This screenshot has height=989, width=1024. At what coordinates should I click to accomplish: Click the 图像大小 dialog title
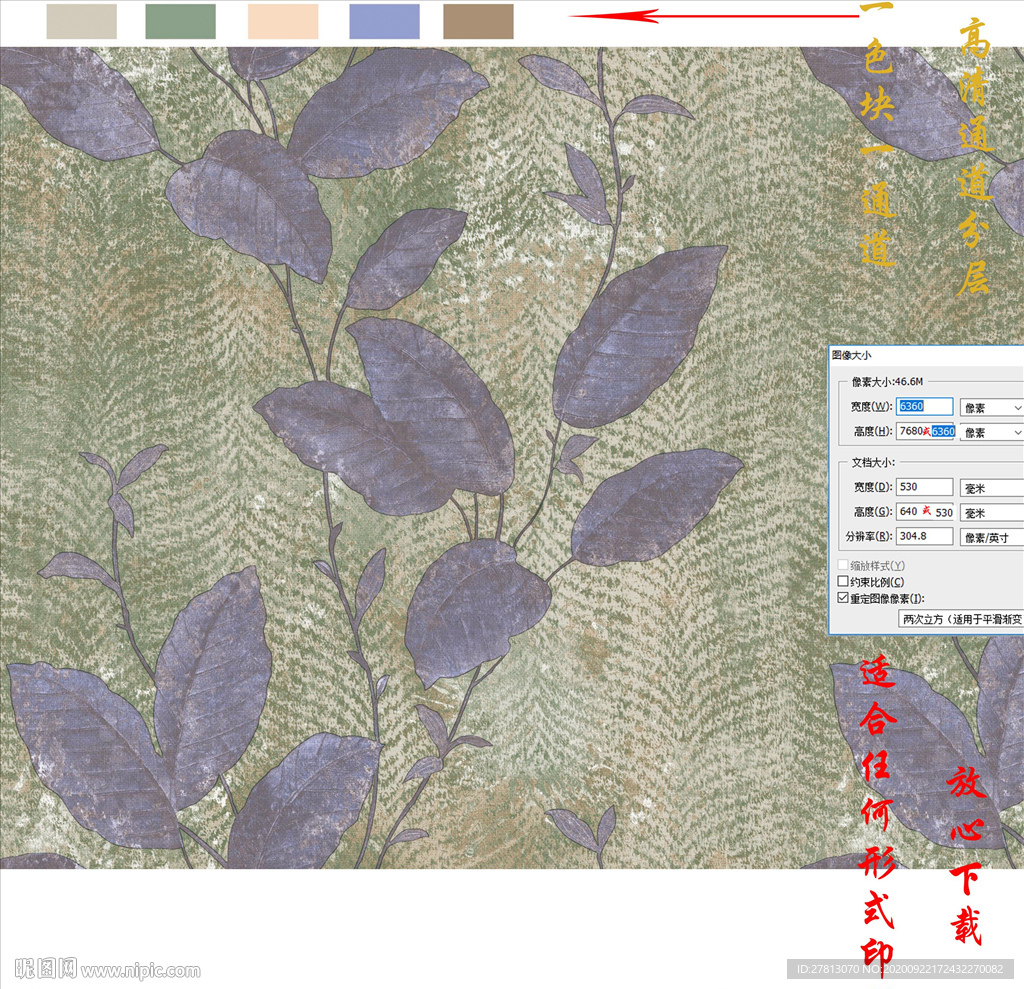click(x=851, y=355)
